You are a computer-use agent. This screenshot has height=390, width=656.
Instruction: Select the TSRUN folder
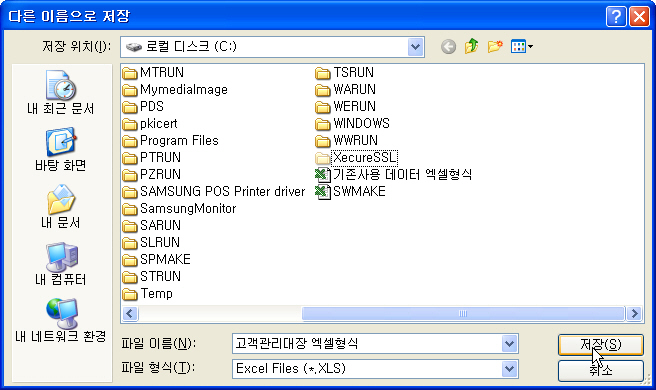[x=344, y=73]
